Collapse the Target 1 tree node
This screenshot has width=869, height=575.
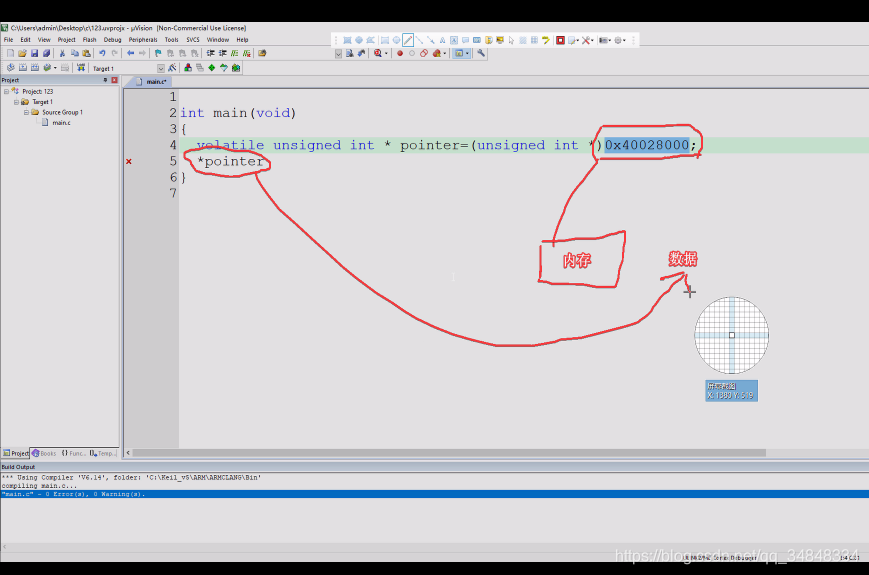[17, 102]
